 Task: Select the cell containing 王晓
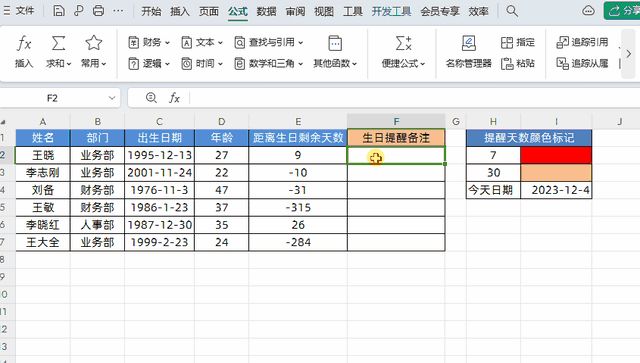point(43,155)
